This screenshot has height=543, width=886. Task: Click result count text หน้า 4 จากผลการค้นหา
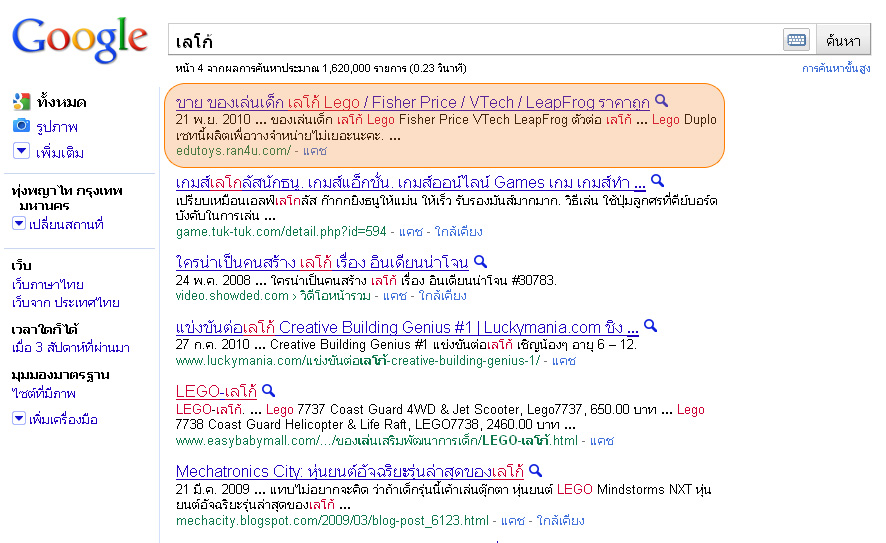tap(320, 68)
